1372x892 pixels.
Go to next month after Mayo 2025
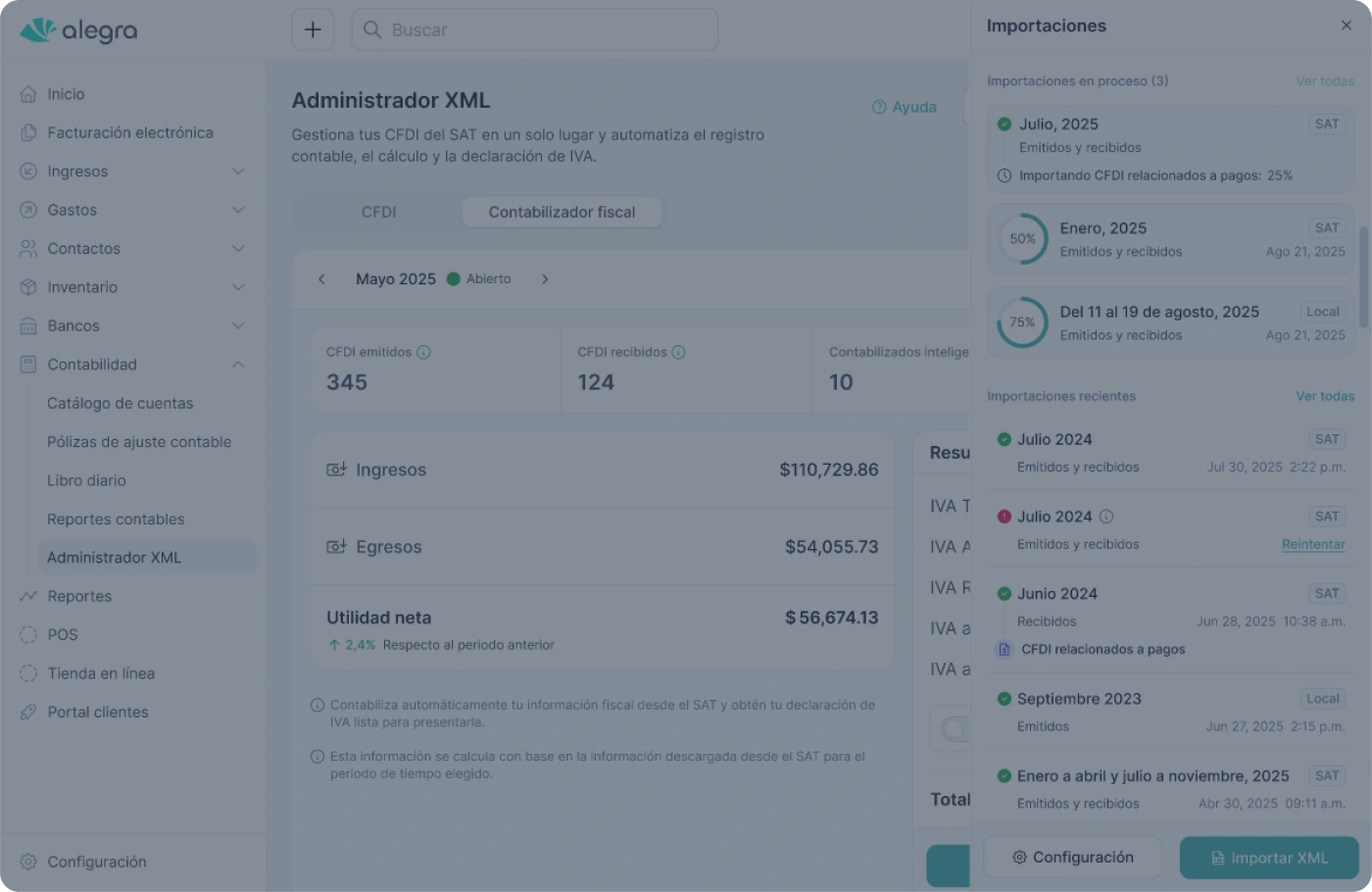[545, 279]
